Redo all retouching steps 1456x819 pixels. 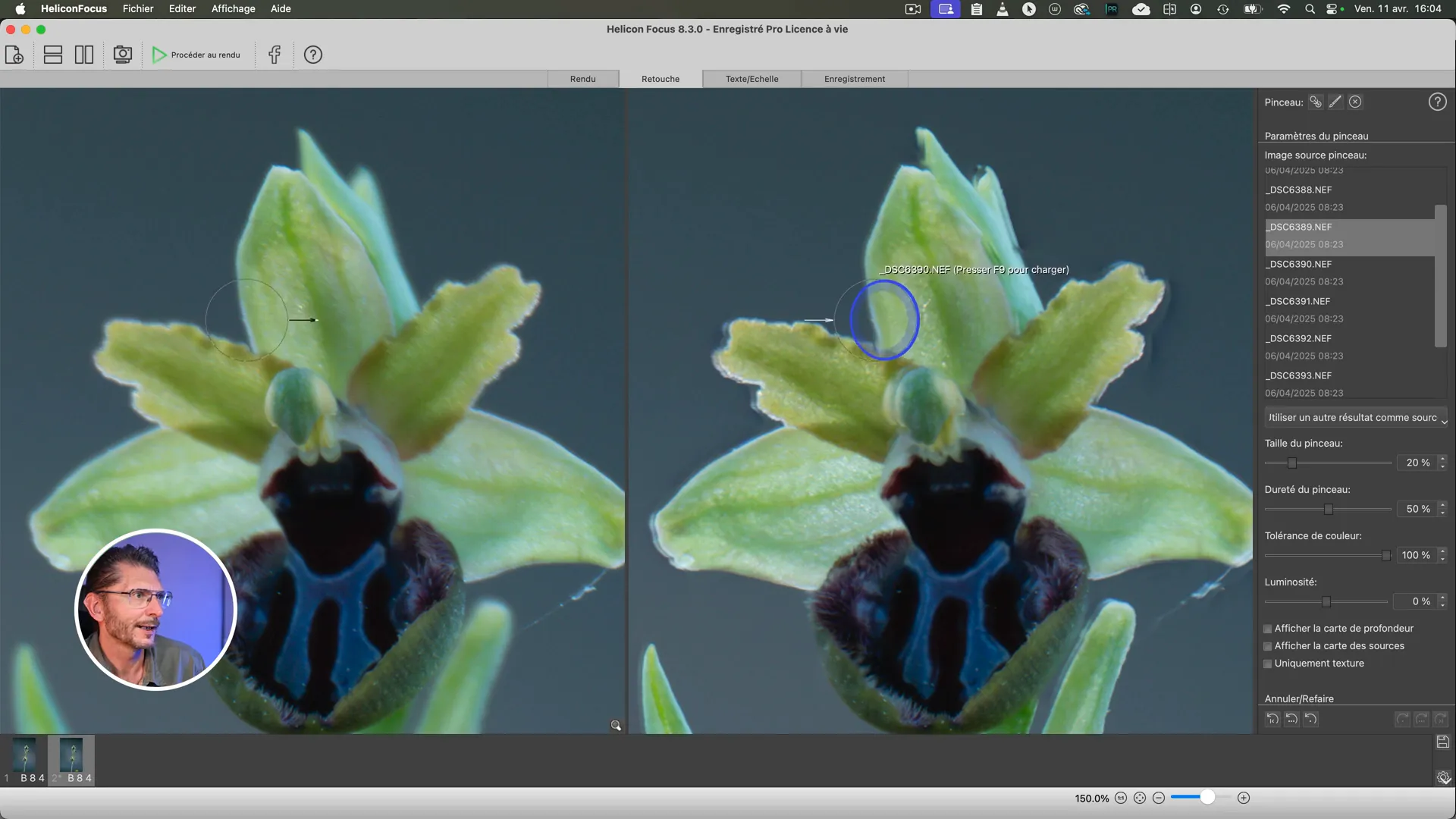(x=1440, y=719)
